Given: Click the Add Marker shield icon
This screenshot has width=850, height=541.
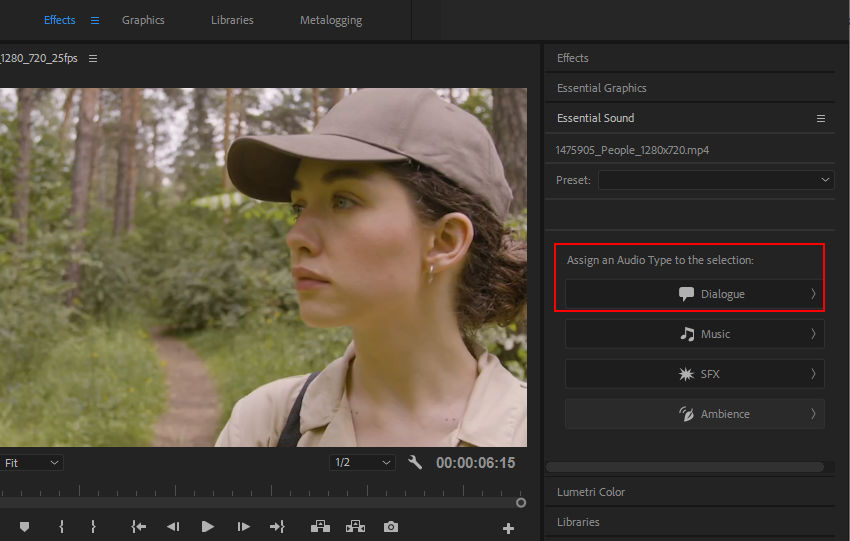Looking at the screenshot, I should (24, 526).
